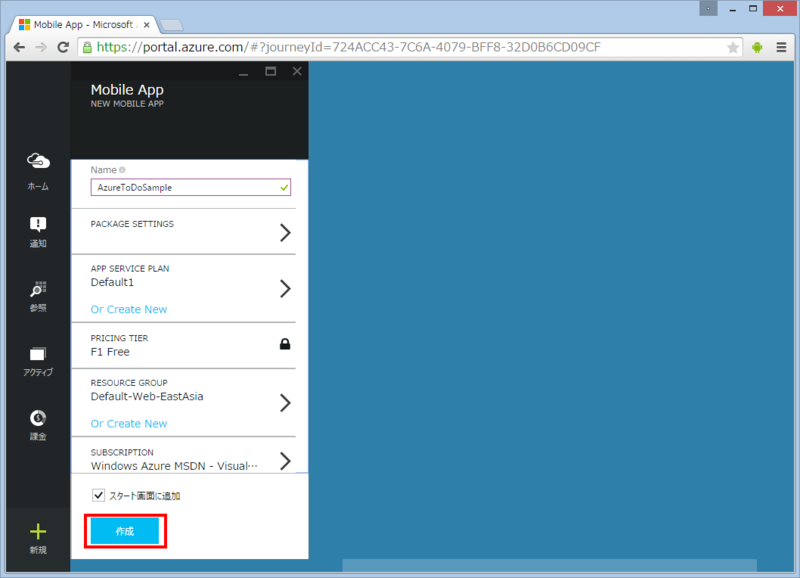The height and width of the screenshot is (578, 800).
Task: Click 'Default-Web-EastAsia' resource group text
Action: [147, 396]
